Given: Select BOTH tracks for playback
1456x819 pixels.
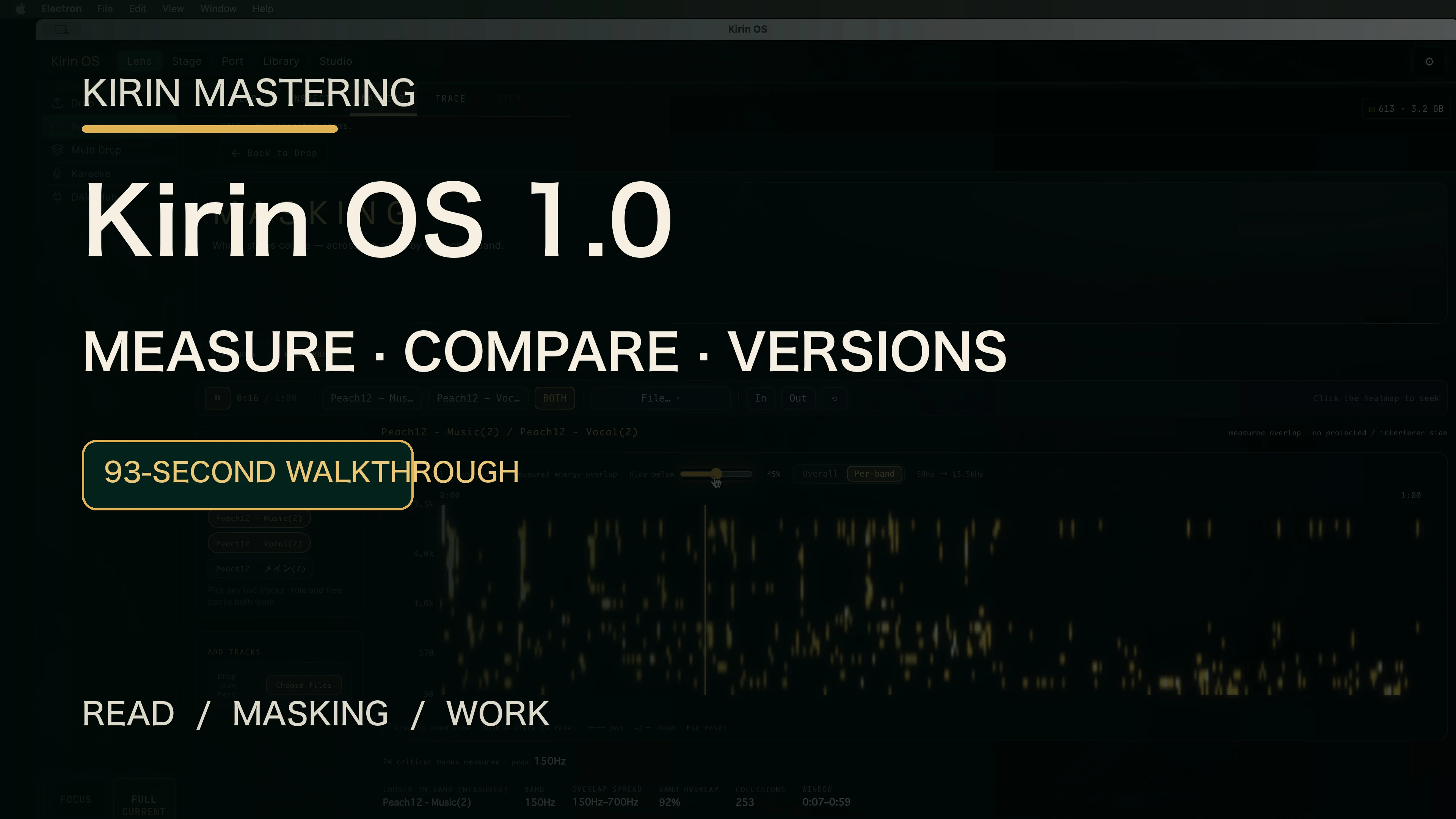Looking at the screenshot, I should (554, 398).
